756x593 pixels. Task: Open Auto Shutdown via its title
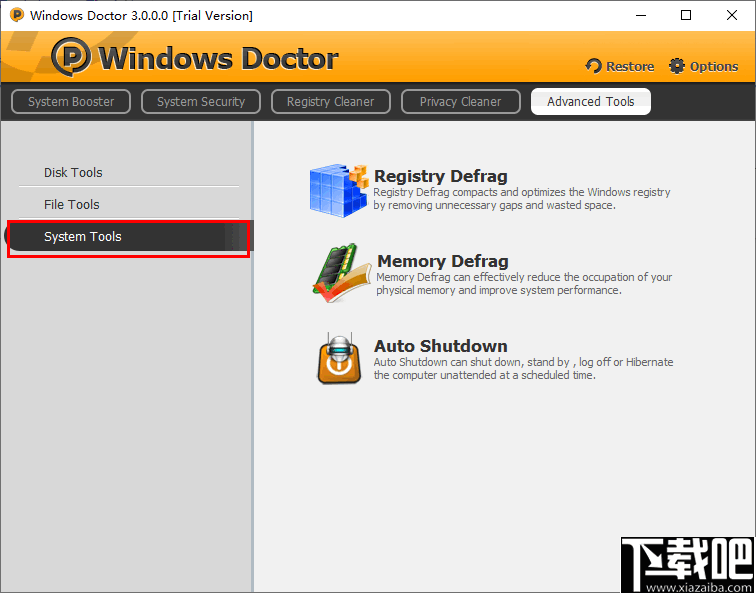click(441, 346)
